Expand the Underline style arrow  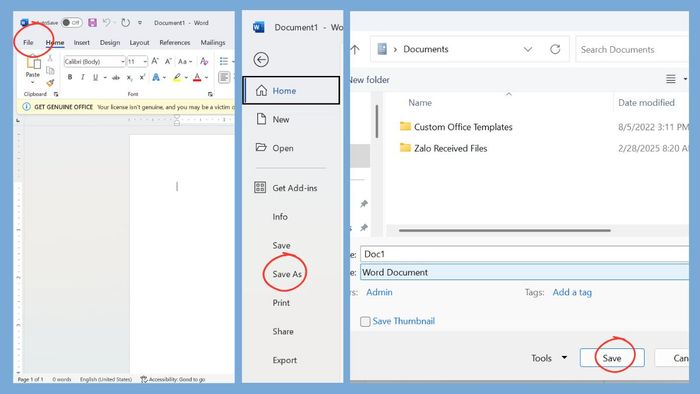coord(105,78)
